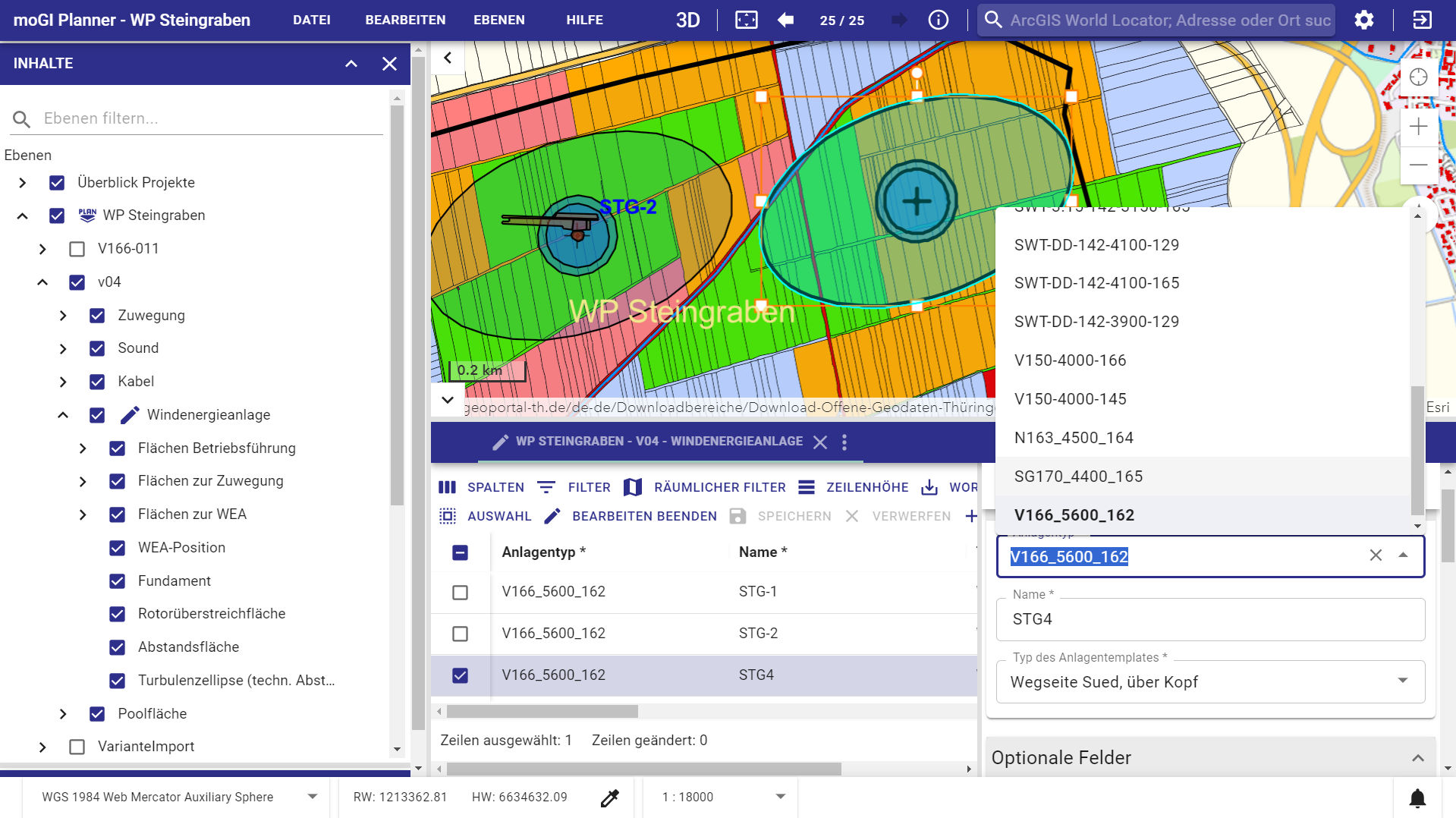
Task: Open the tab's three-dot menu
Action: 844,442
